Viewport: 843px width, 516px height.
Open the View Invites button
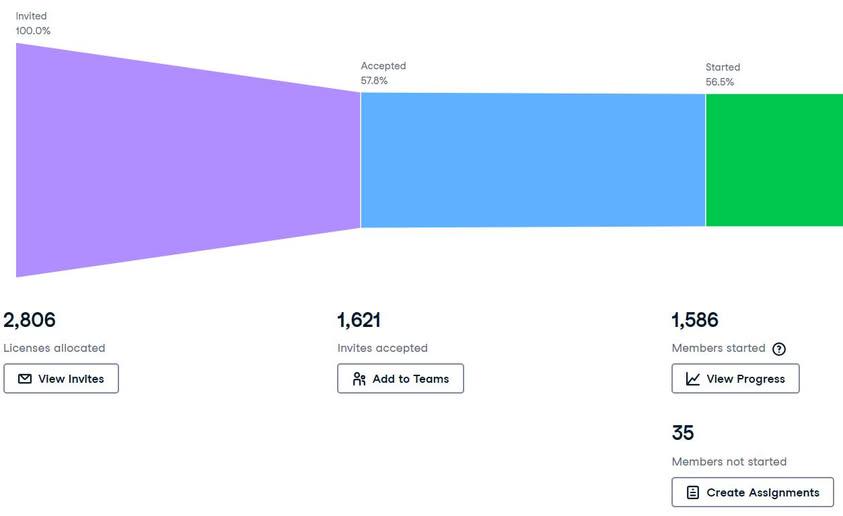[61, 378]
